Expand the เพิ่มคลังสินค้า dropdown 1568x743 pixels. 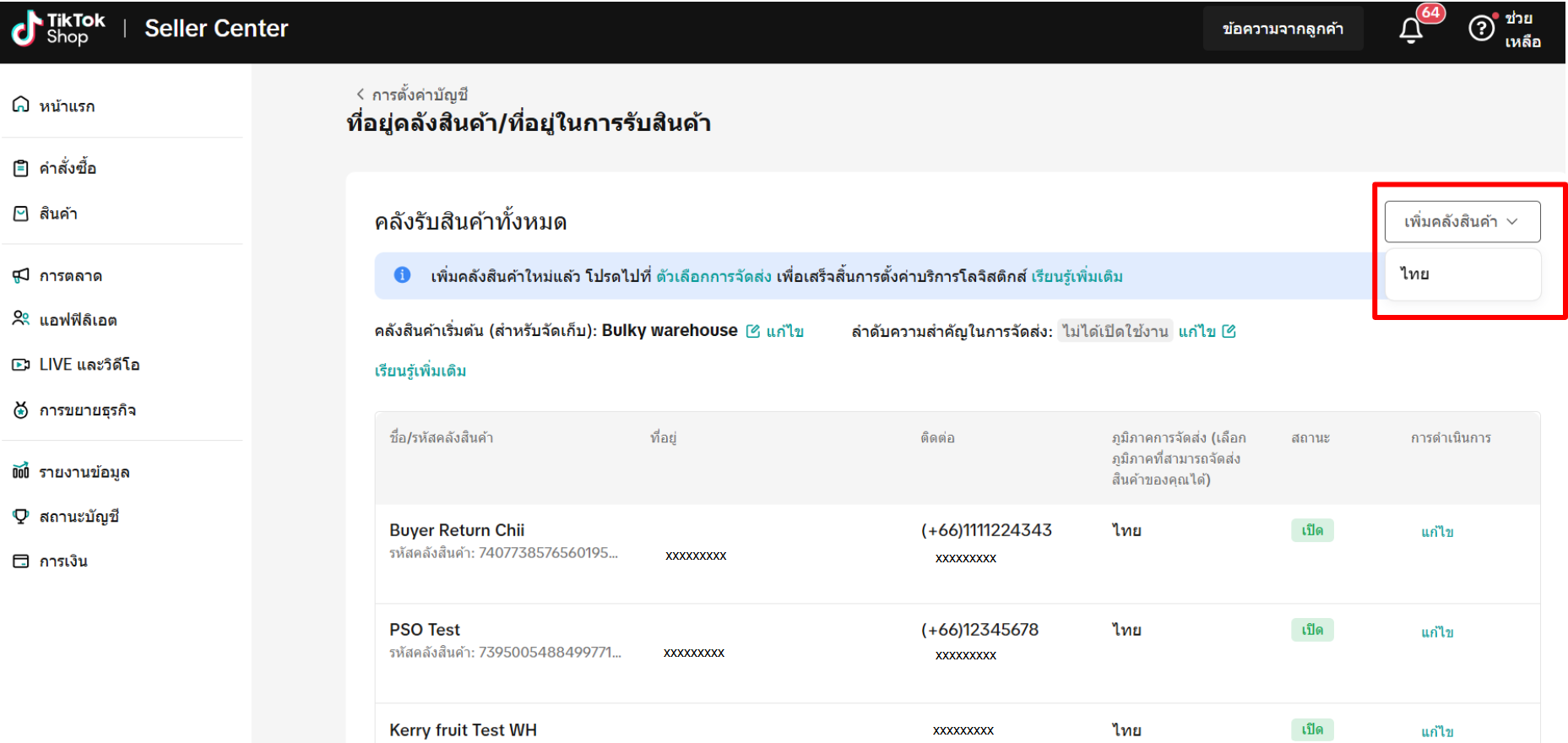(x=1462, y=221)
